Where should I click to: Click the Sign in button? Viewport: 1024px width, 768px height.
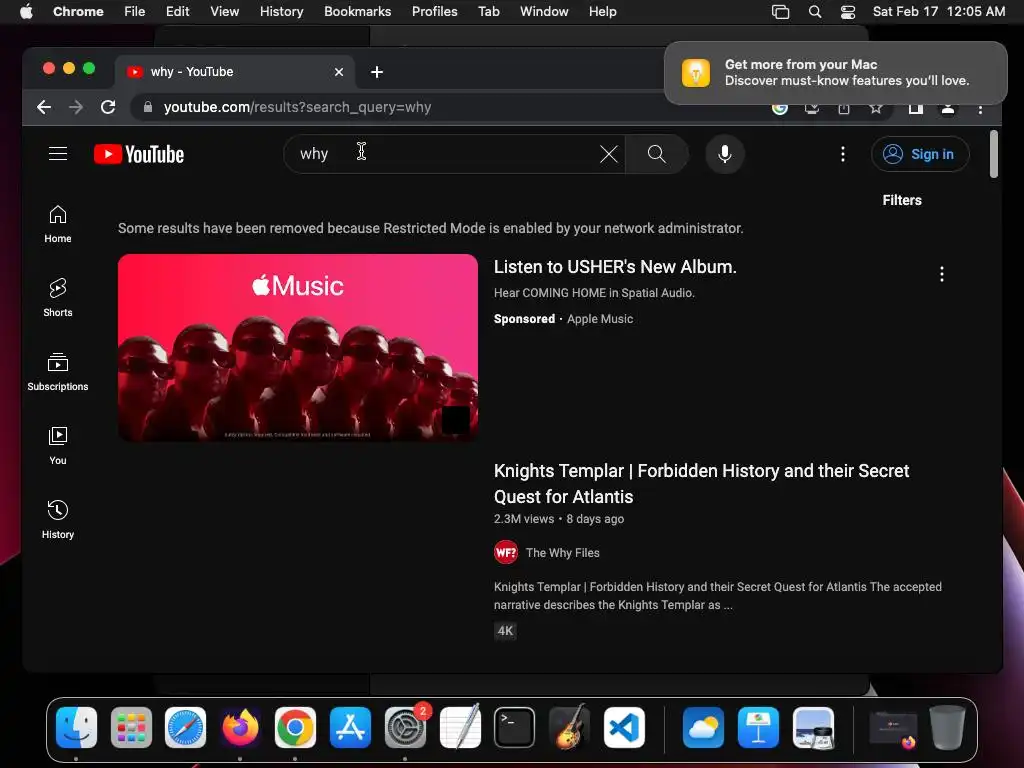pos(920,154)
